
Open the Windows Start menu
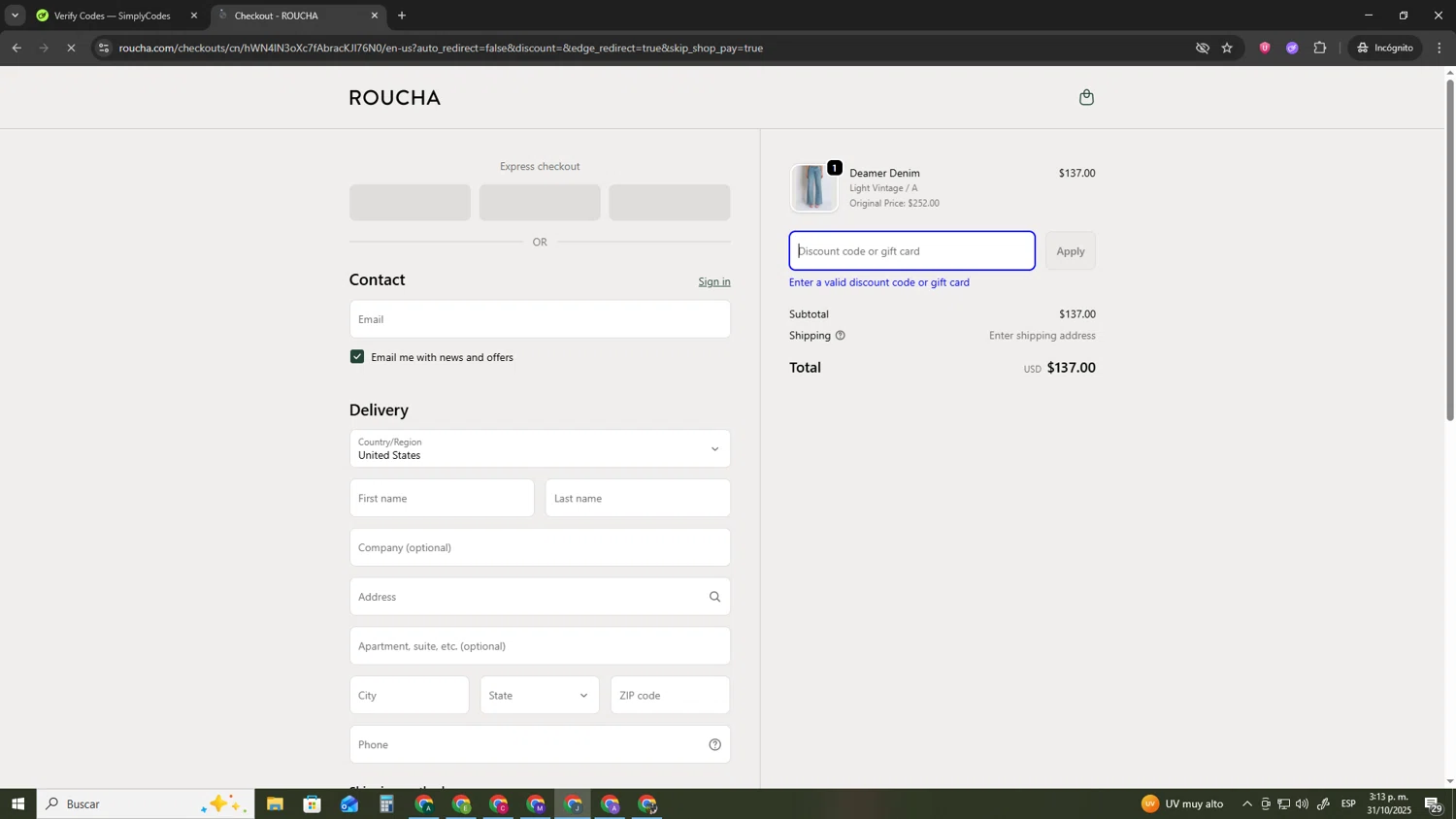pos(17,804)
